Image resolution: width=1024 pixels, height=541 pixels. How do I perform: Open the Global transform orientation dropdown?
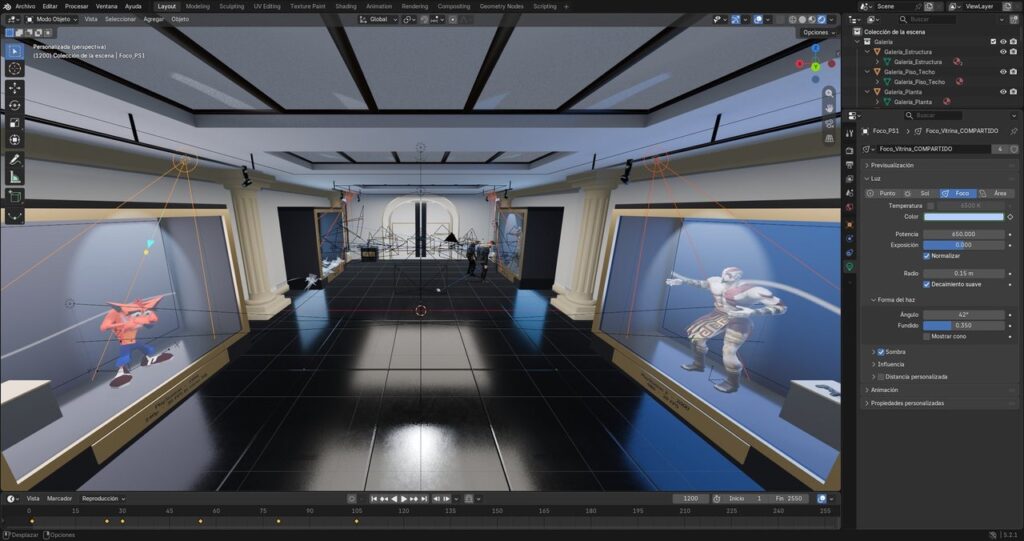click(378, 20)
